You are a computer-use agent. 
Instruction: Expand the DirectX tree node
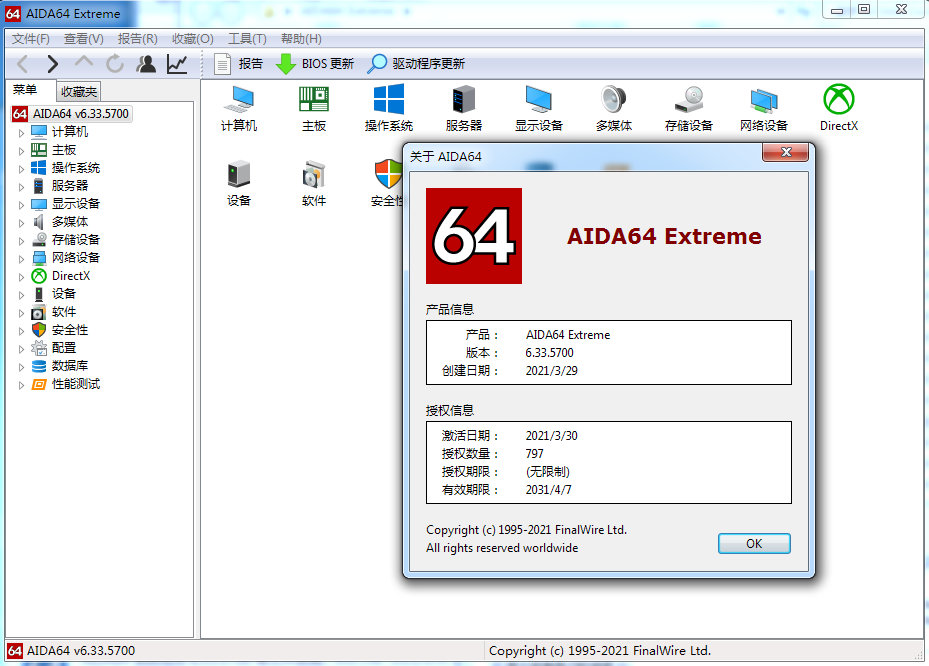pos(21,277)
